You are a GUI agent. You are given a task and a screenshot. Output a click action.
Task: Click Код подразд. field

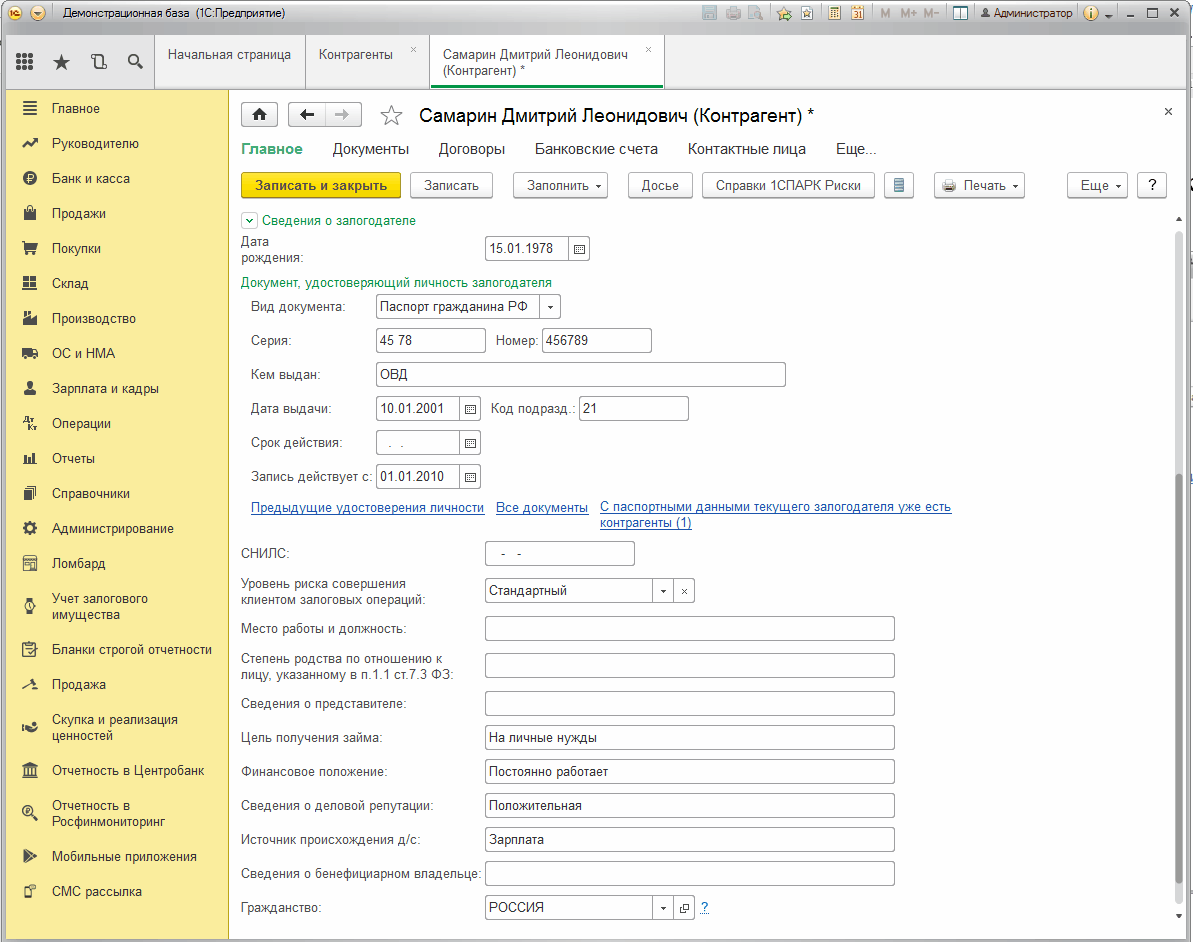pyautogui.click(x=634, y=409)
